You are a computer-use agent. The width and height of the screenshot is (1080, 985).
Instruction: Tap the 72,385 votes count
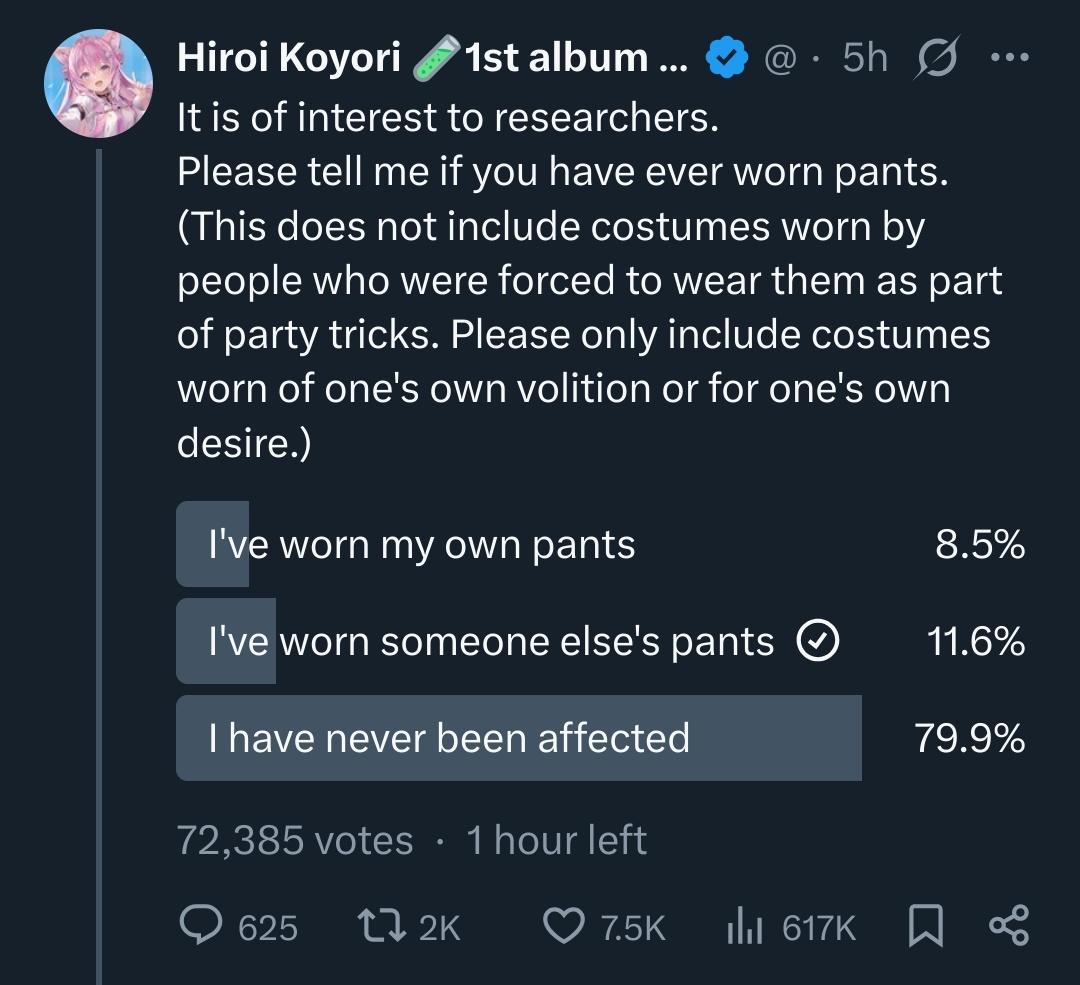(x=294, y=840)
